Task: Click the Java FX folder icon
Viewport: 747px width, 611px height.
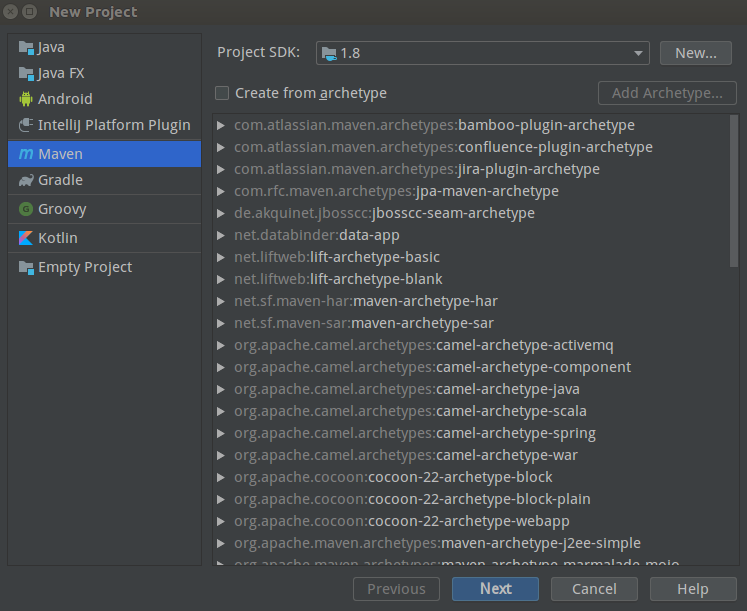Action: coord(26,73)
